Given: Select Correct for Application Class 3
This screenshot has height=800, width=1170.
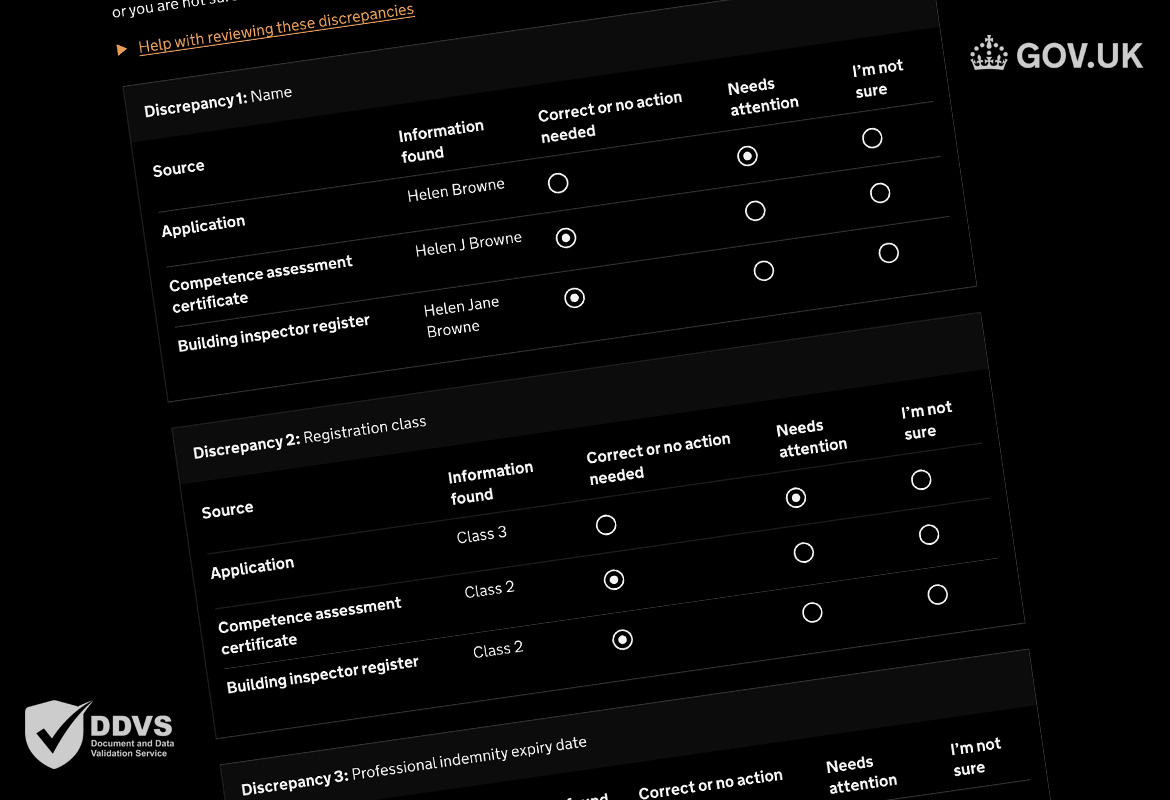Looking at the screenshot, I should (x=606, y=525).
